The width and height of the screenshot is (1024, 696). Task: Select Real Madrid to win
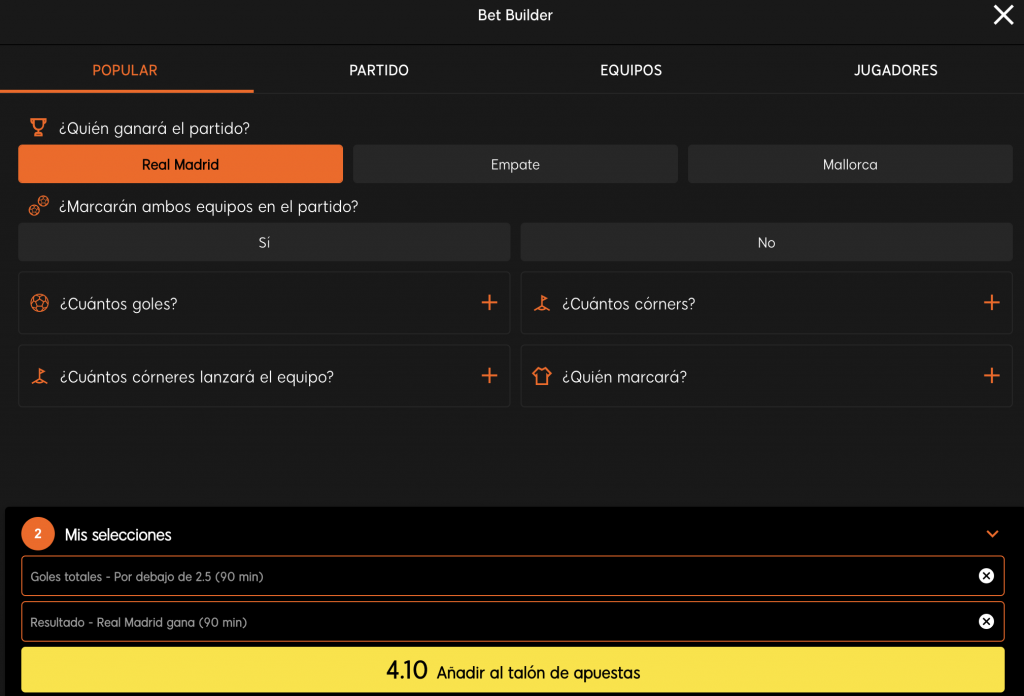pyautogui.click(x=180, y=164)
